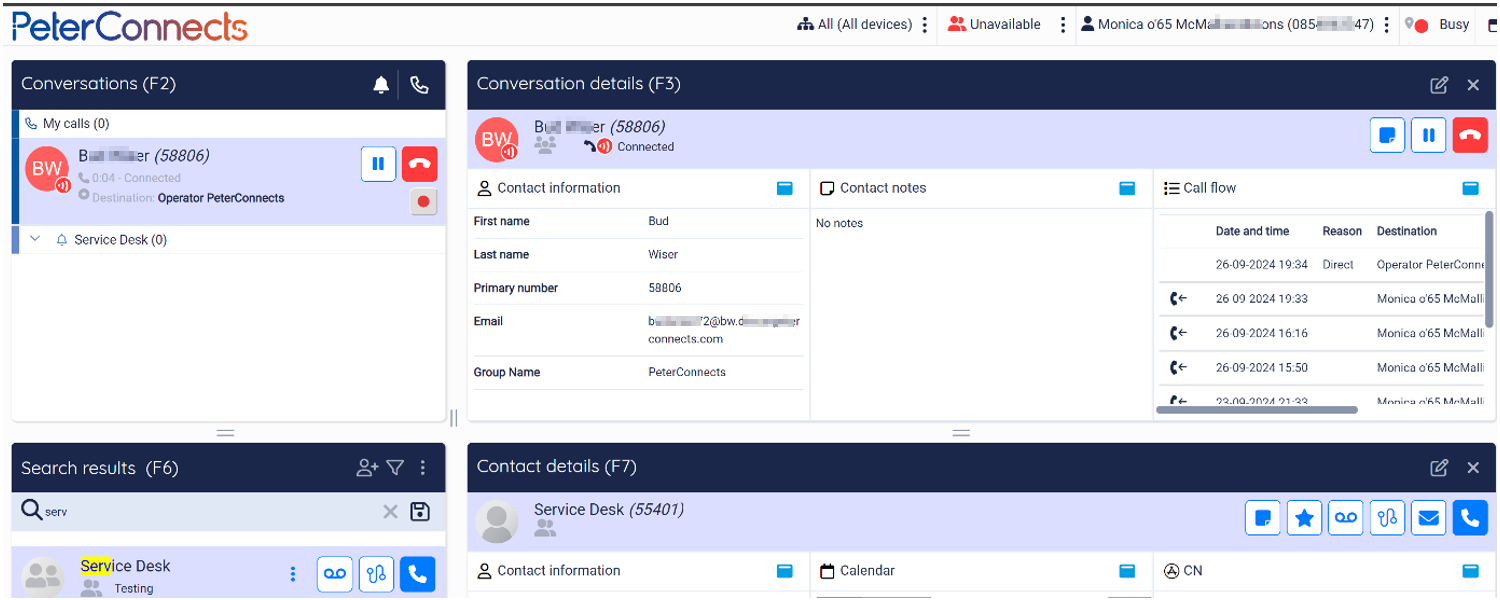This screenshot has width=1500, height=600.
Task: Select the 26-09-2024 15:50 call flow row
Action: click(1321, 367)
